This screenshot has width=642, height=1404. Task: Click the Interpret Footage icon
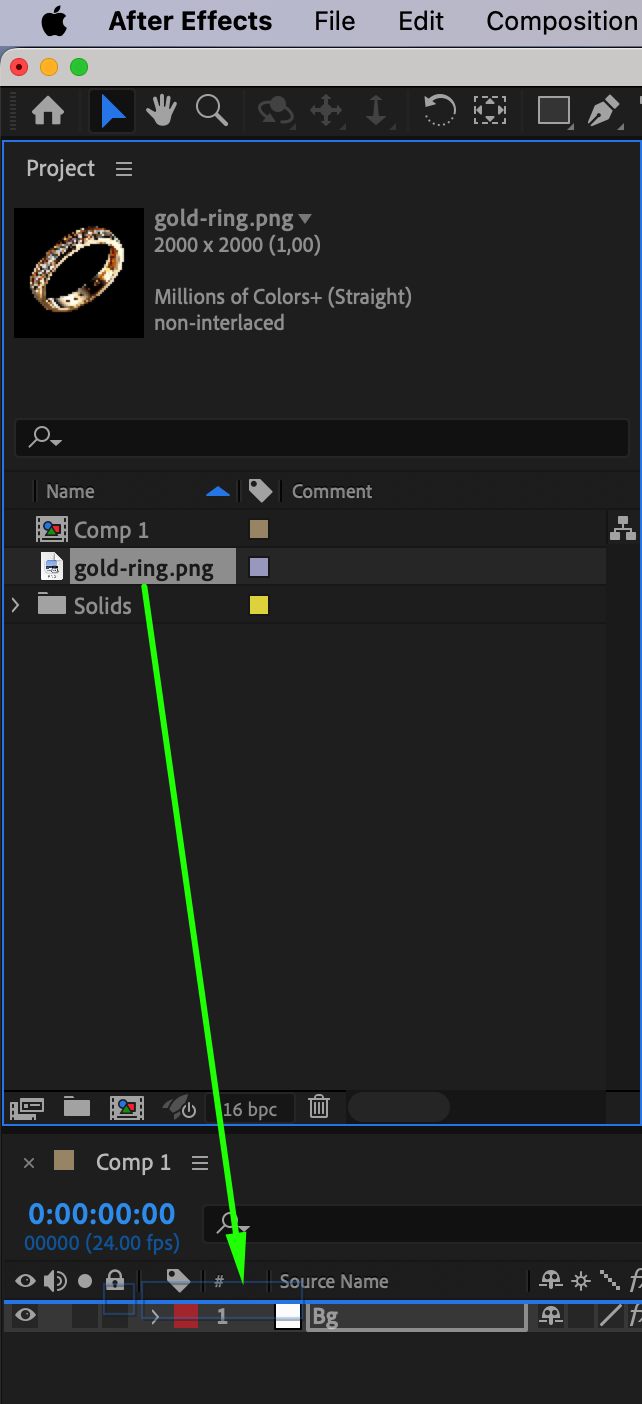pos(27,1108)
